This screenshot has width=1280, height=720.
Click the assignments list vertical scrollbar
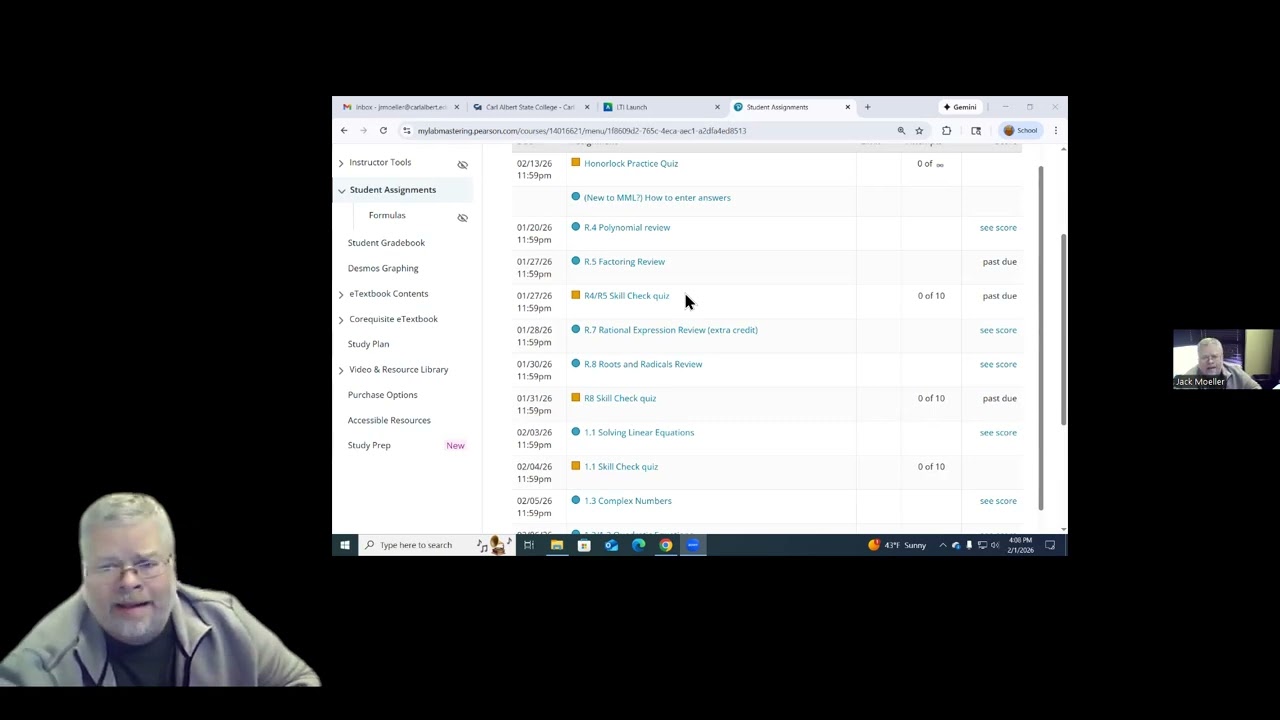pyautogui.click(x=1041, y=337)
